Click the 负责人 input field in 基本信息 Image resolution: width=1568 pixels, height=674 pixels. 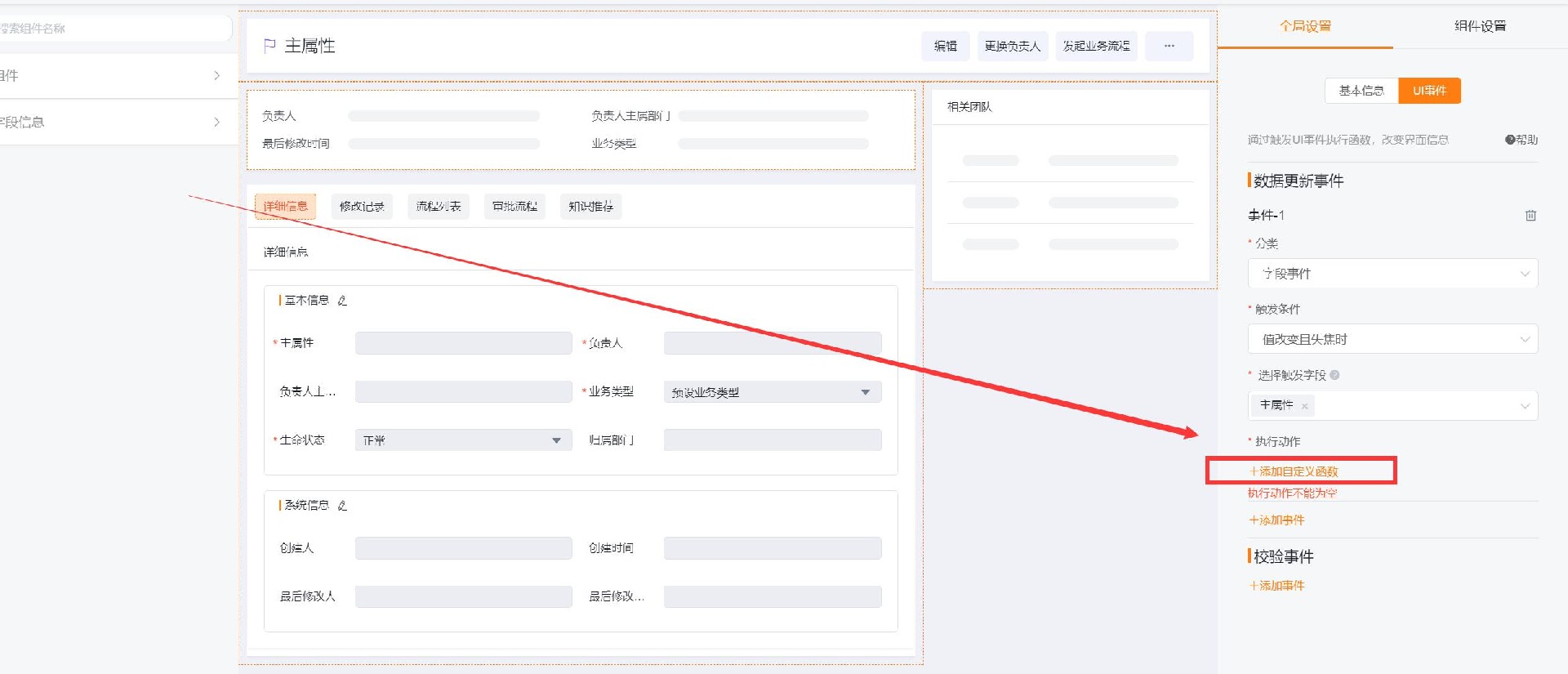tap(773, 343)
